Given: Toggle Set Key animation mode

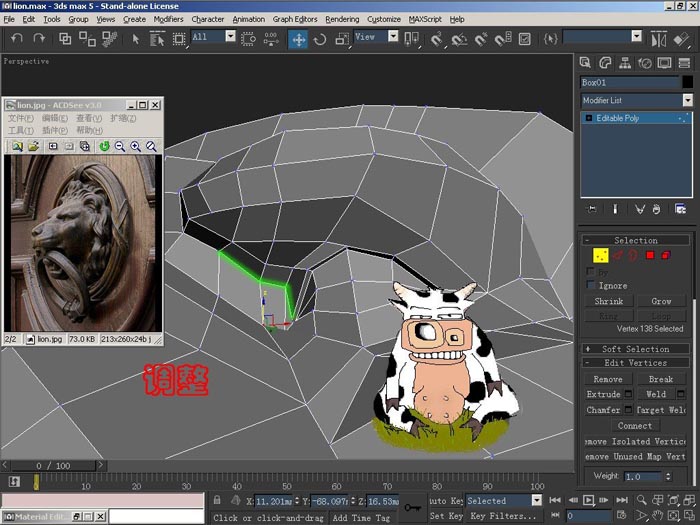Looking at the screenshot, I should point(446,516).
